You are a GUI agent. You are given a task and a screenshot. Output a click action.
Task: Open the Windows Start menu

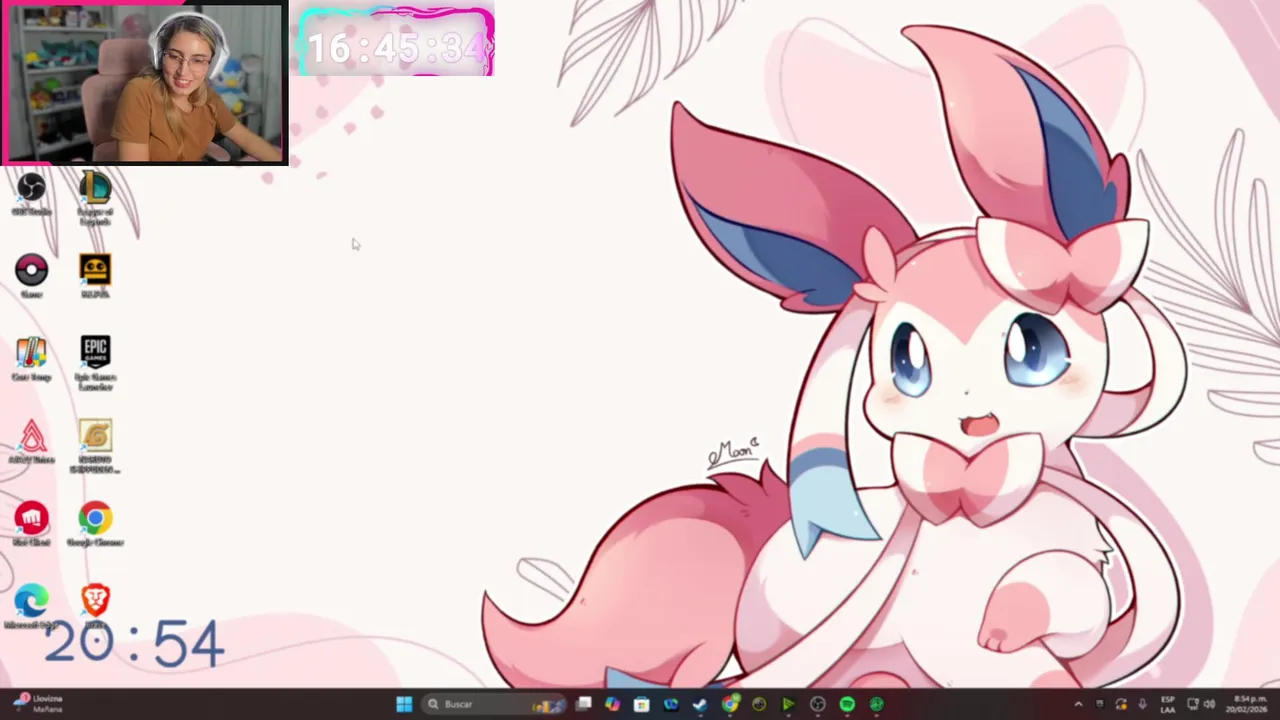click(x=404, y=704)
